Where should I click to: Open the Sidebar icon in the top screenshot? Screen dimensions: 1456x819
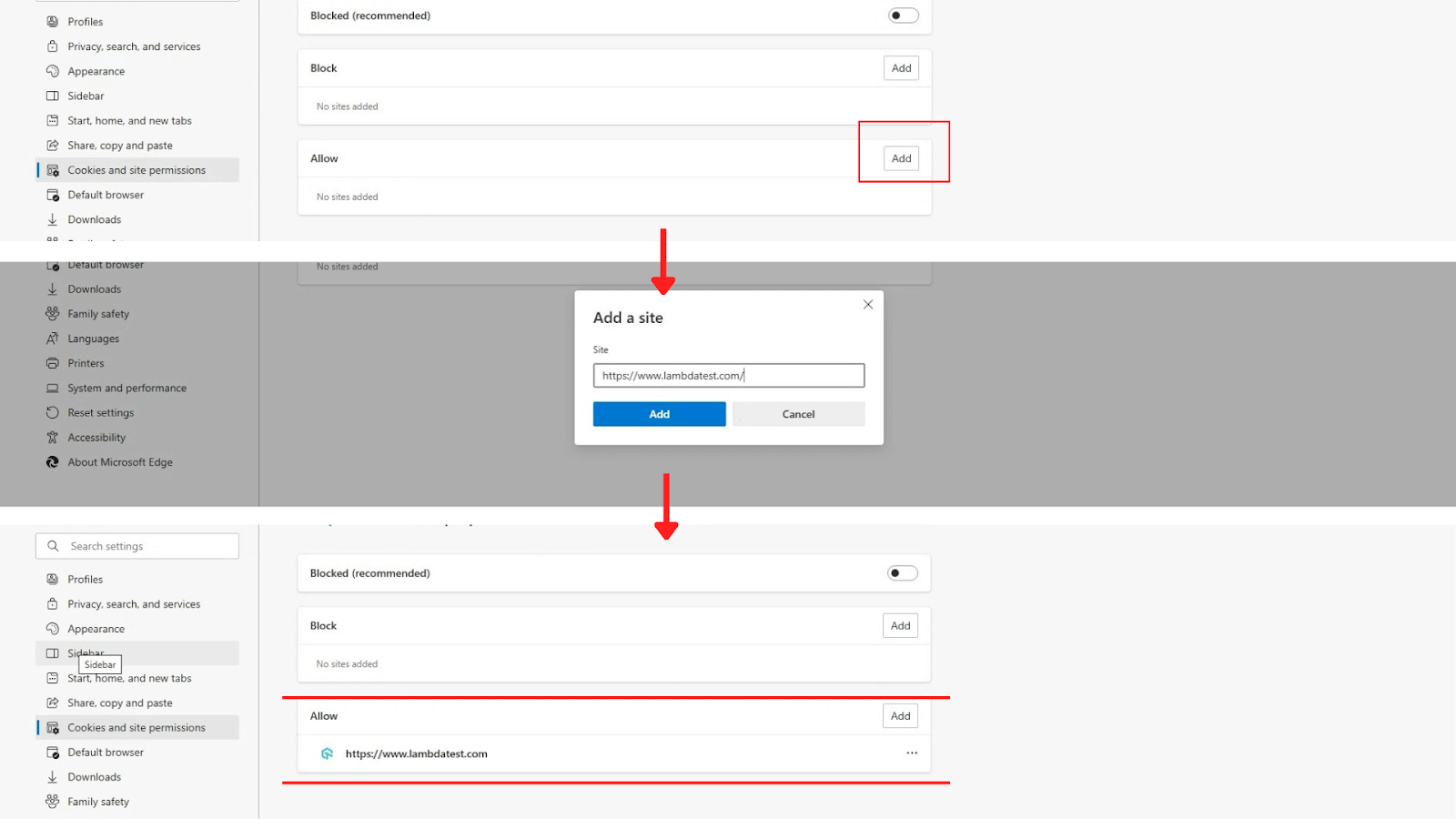[53, 96]
